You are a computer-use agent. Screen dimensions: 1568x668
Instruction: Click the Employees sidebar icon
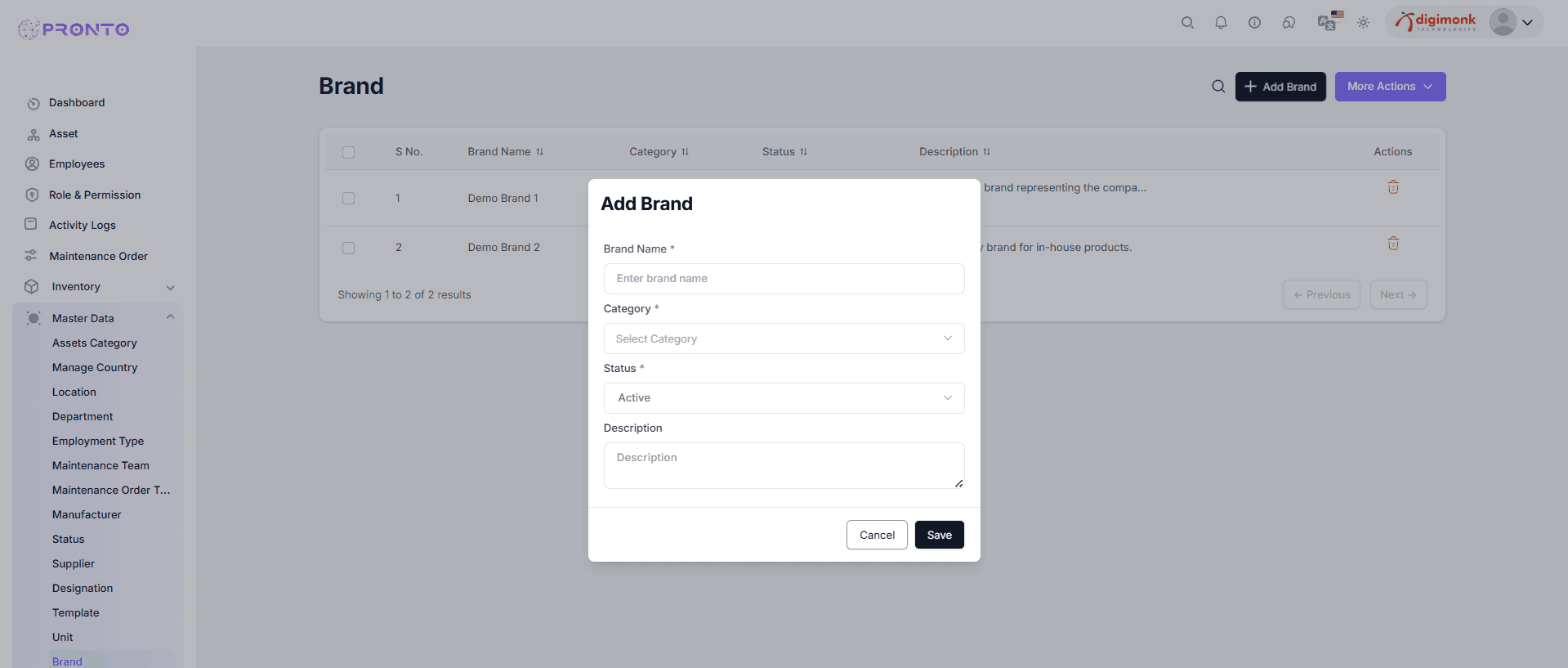(32, 164)
